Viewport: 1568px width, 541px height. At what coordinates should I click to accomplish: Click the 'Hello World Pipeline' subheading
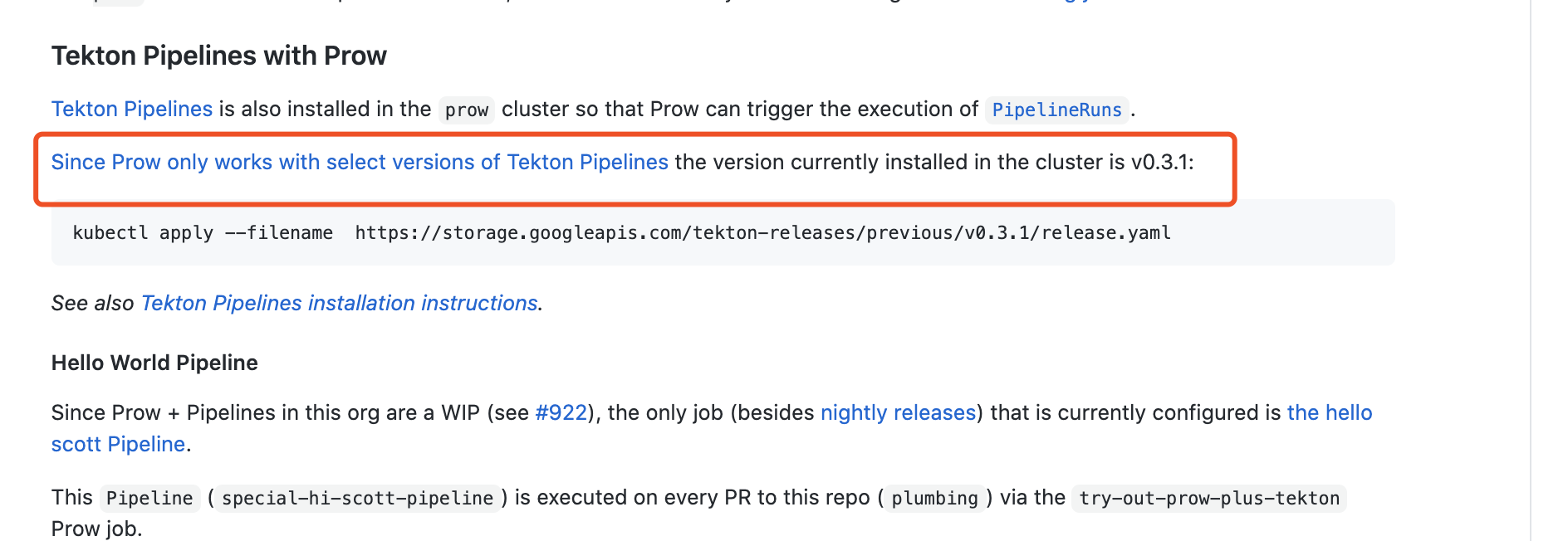[x=154, y=363]
